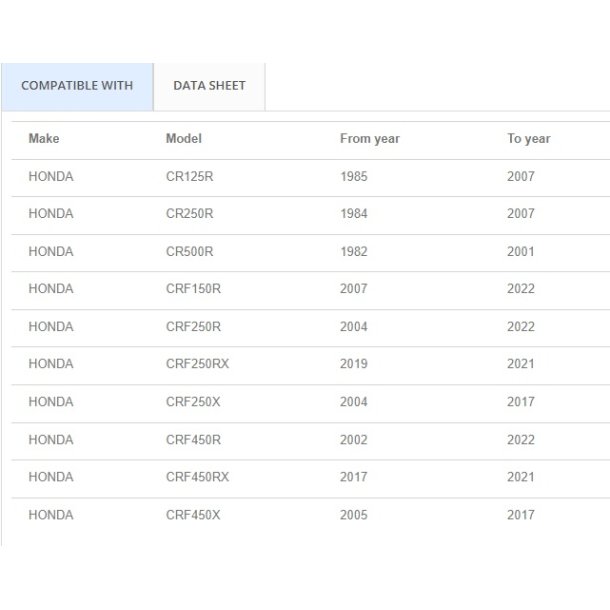
Task: Select the CR250R model cell
Action: [x=189, y=214]
